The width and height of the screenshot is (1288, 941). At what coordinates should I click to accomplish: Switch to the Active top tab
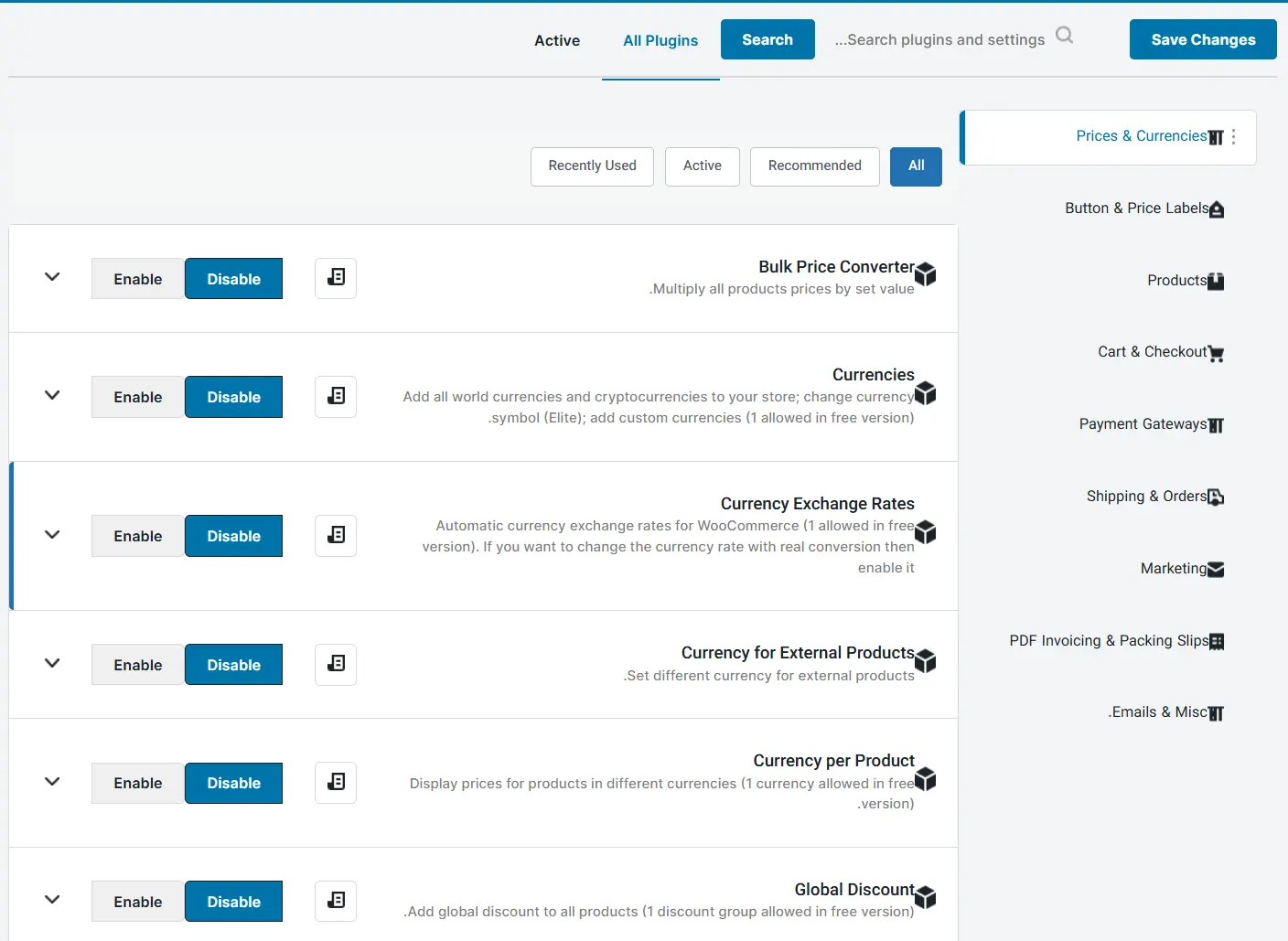coord(557,40)
